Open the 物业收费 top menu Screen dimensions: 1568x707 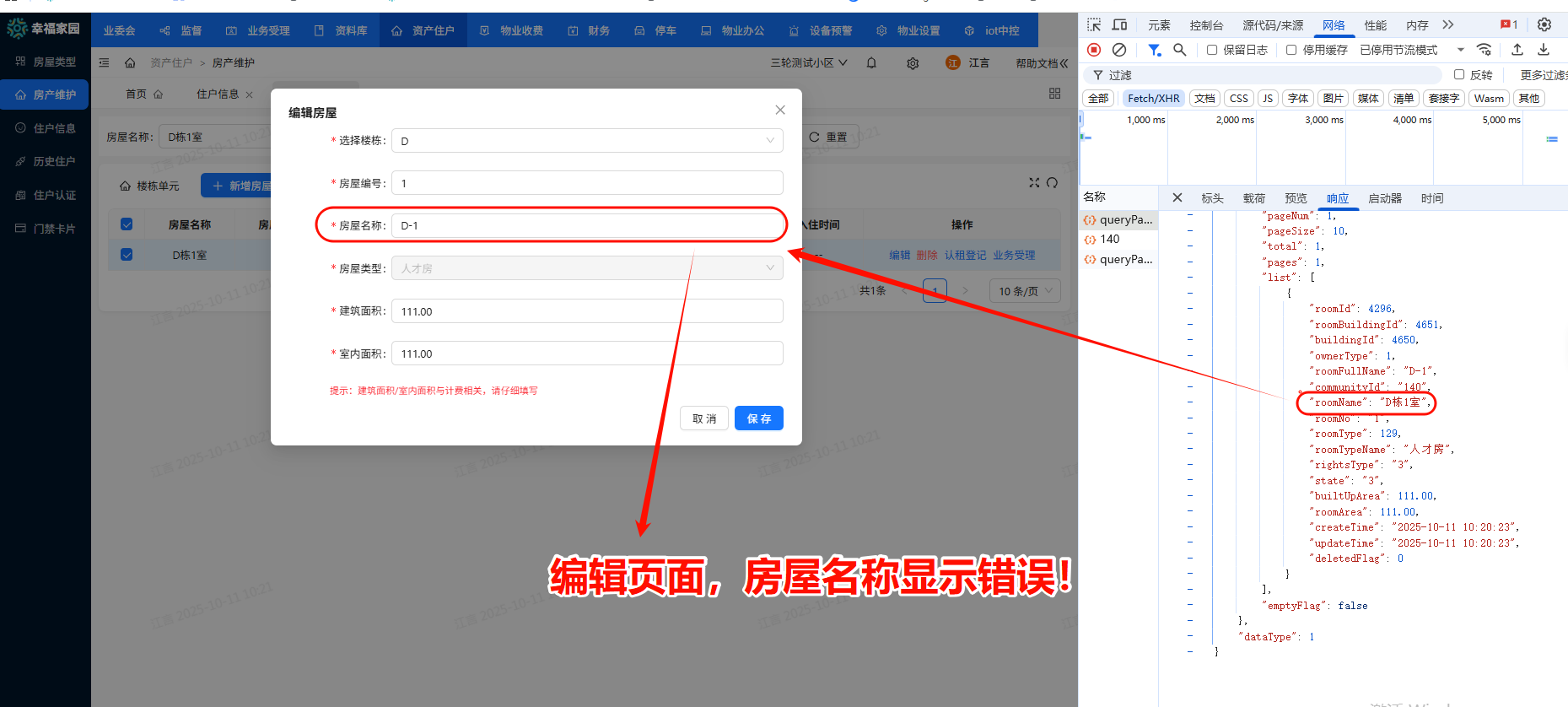click(x=511, y=30)
